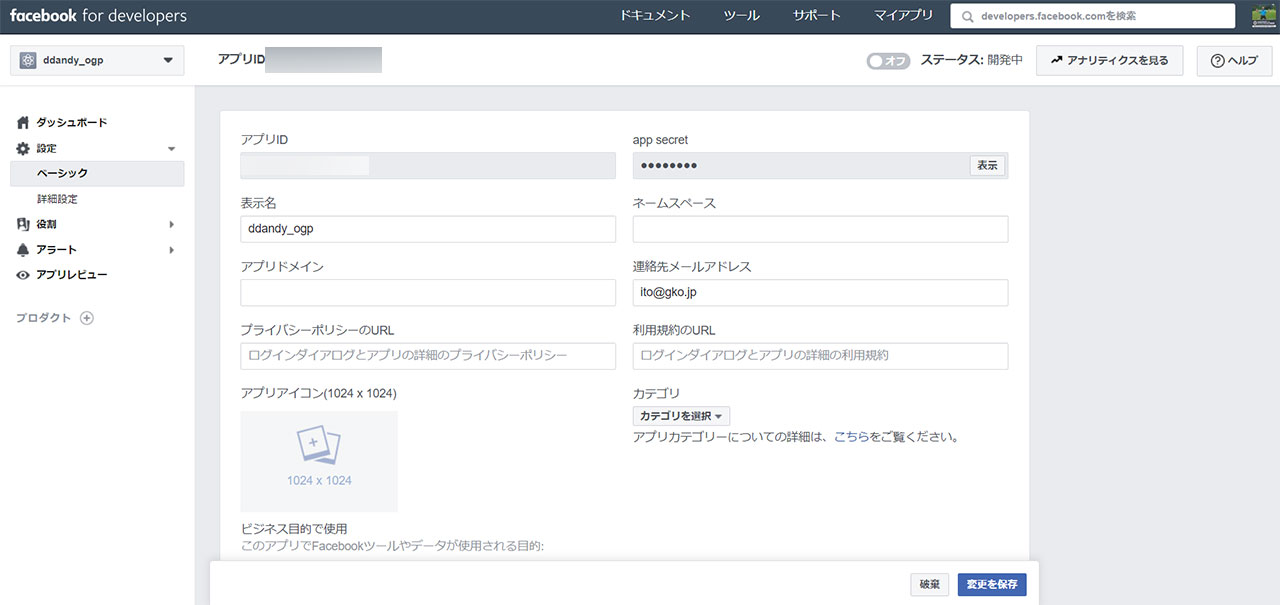This screenshot has width=1280, height=605.
Task: Click 破棄 to discard changes
Action: pos(929,585)
